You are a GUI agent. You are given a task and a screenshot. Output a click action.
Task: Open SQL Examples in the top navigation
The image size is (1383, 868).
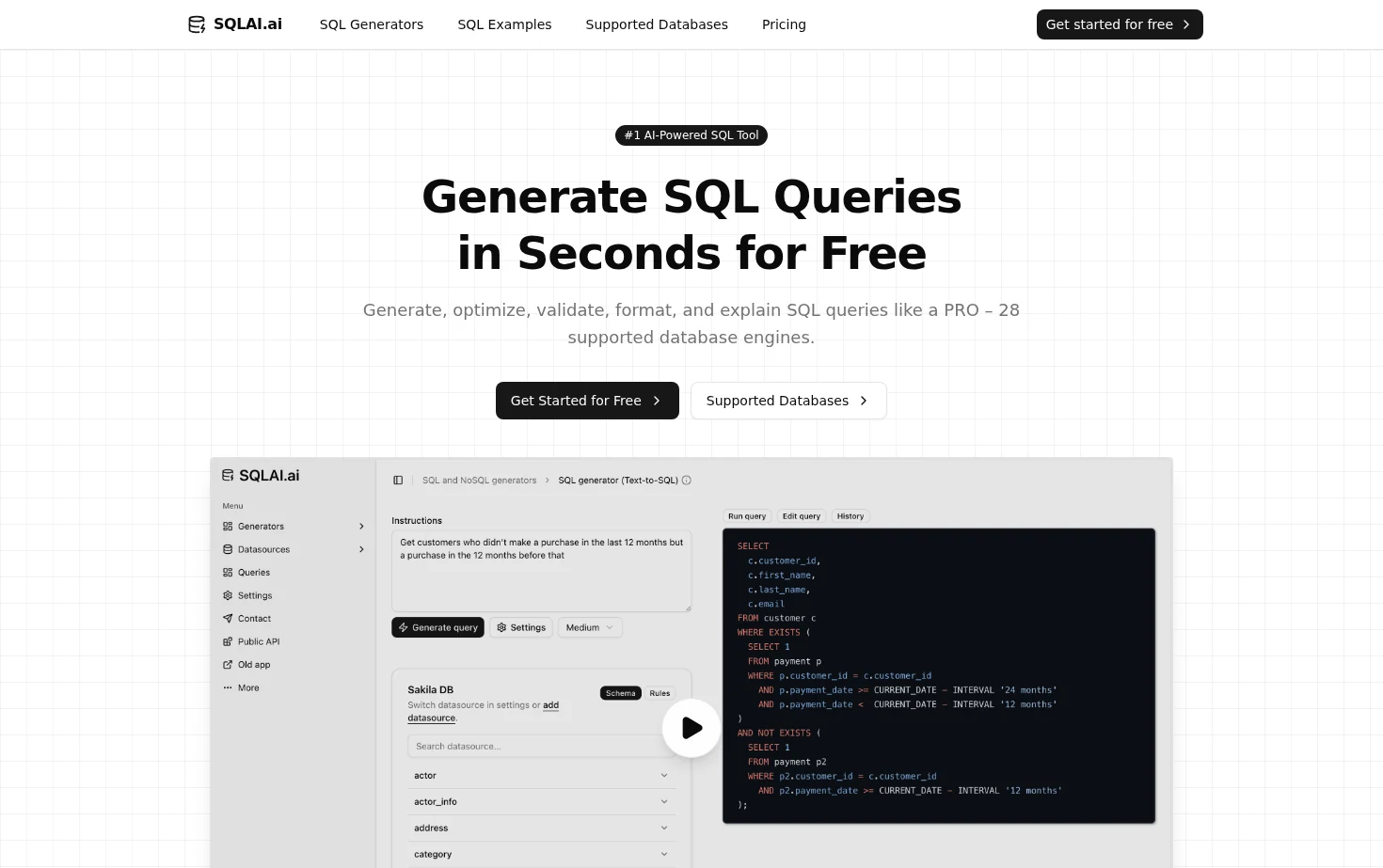[504, 24]
